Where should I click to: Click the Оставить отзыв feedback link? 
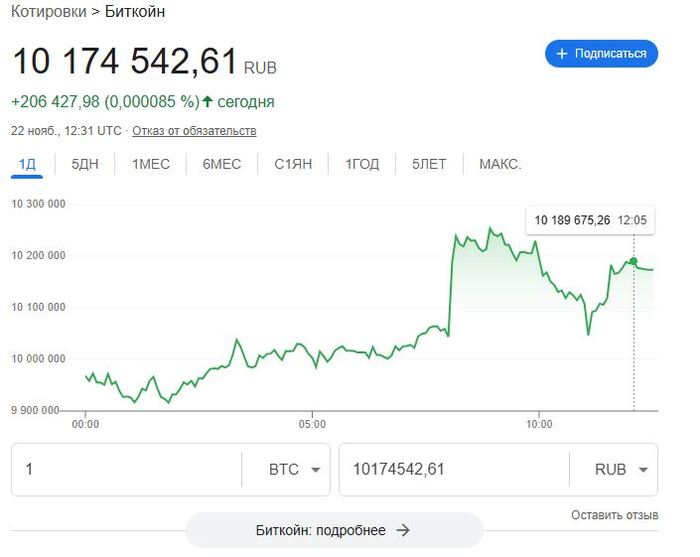[614, 515]
